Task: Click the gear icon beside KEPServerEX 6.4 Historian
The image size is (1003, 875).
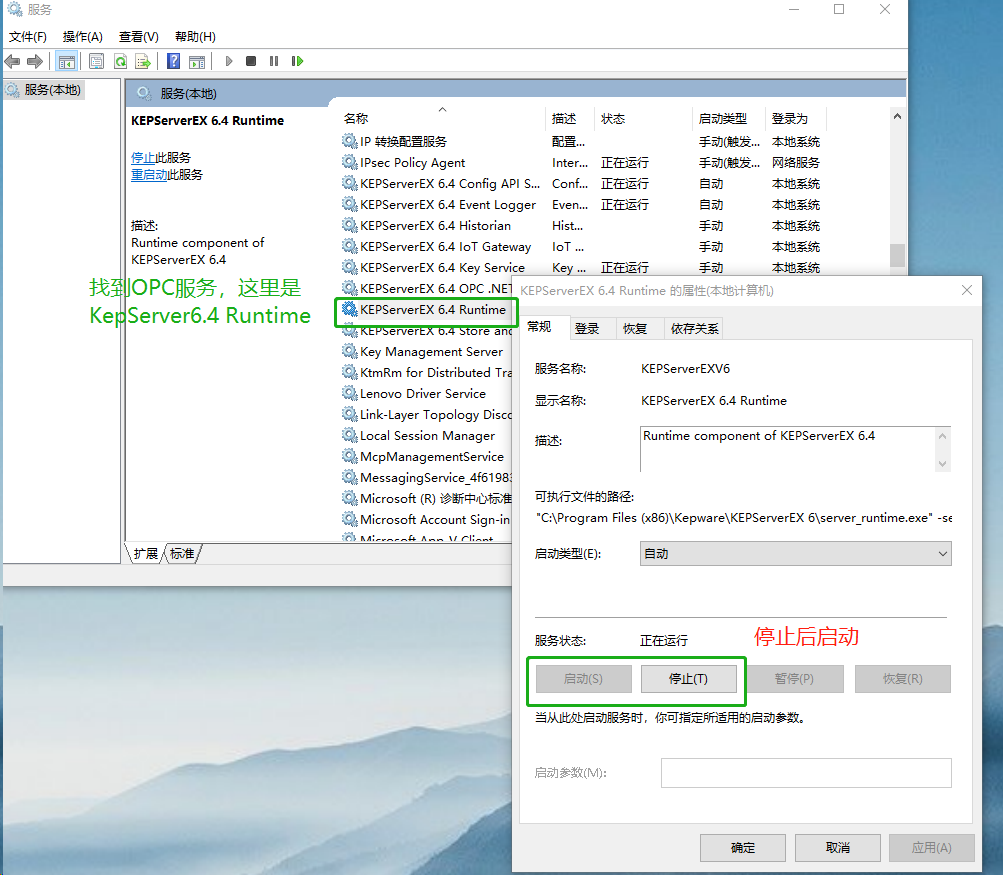Action: (349, 225)
